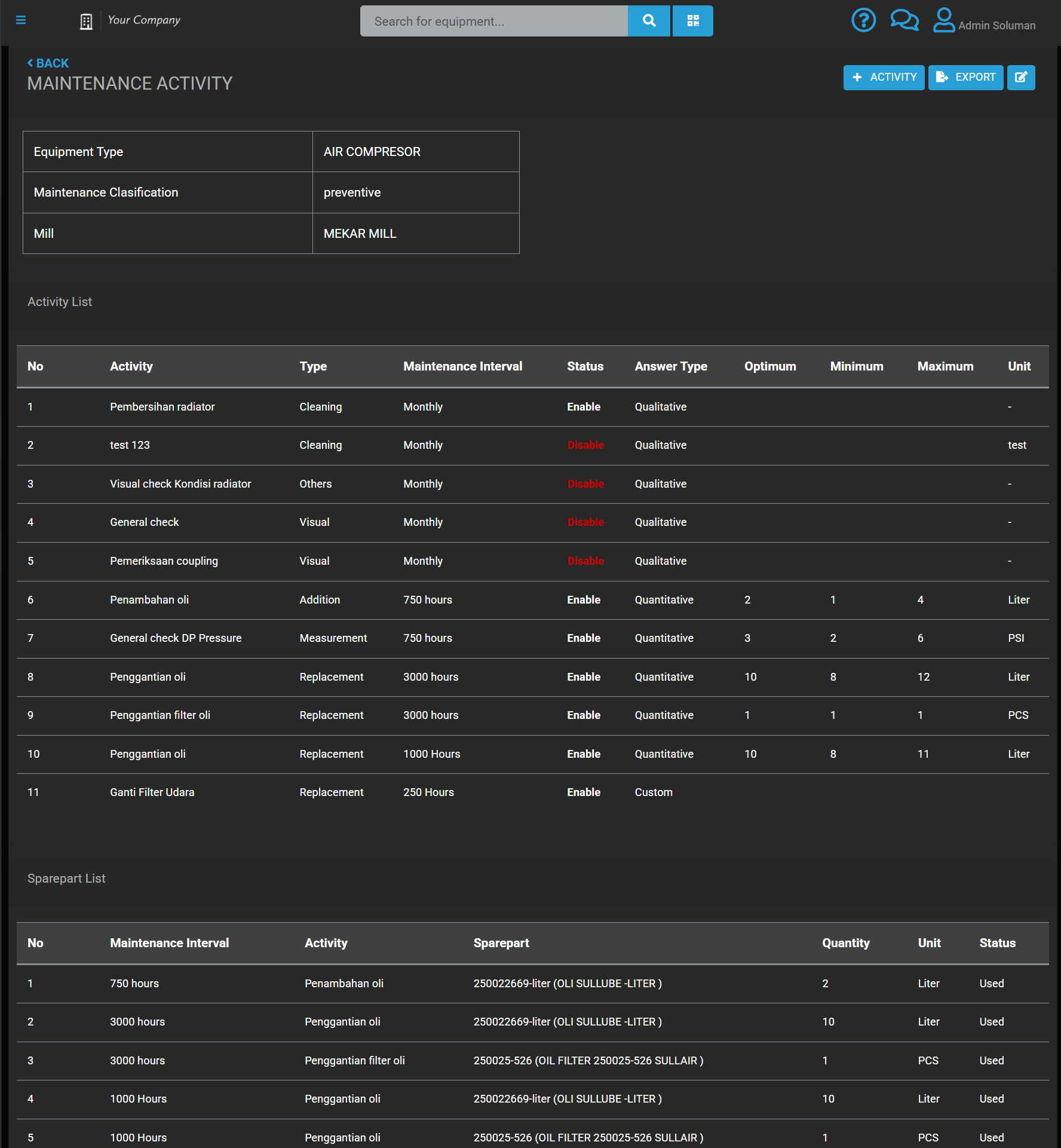1061x1148 pixels.
Task: Focus the Search for equipment field
Action: click(x=493, y=21)
